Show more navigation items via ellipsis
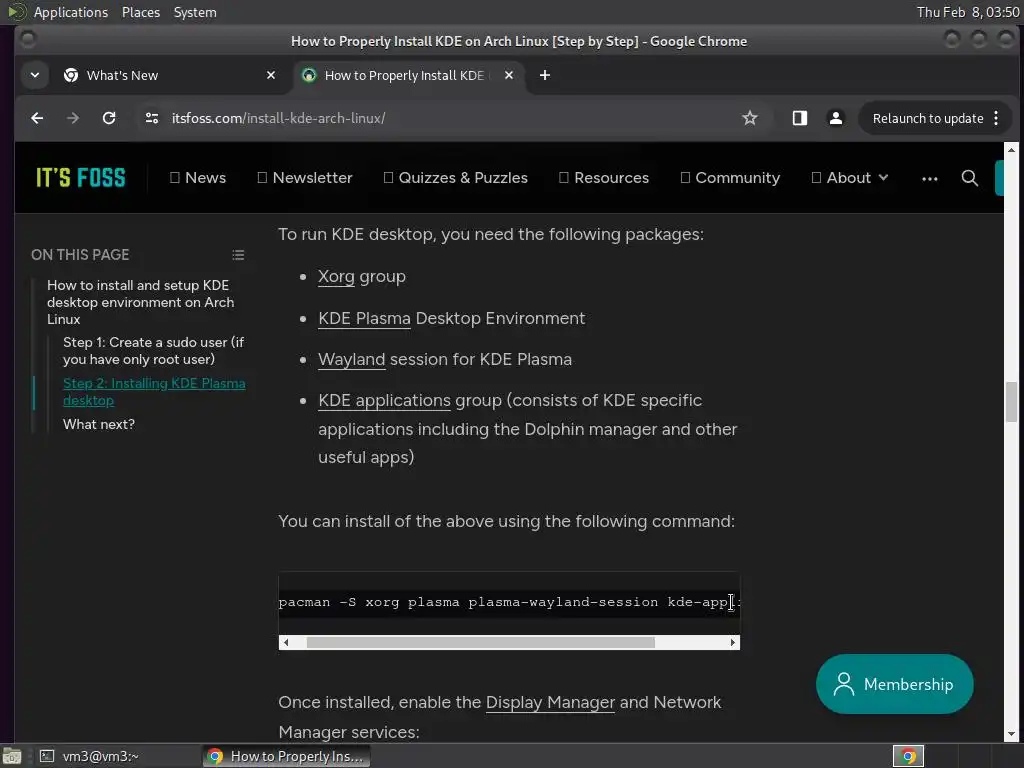 (x=930, y=178)
